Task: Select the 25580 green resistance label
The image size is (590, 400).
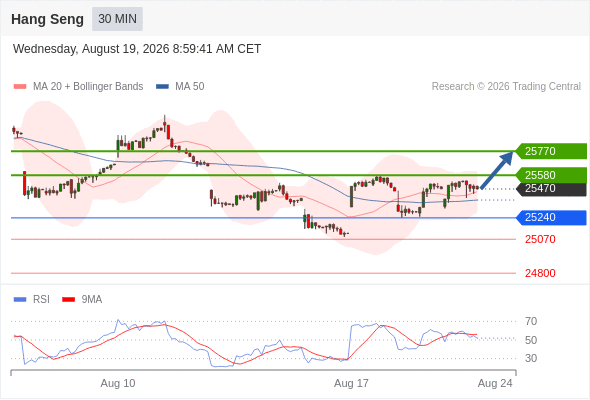Action: click(551, 175)
